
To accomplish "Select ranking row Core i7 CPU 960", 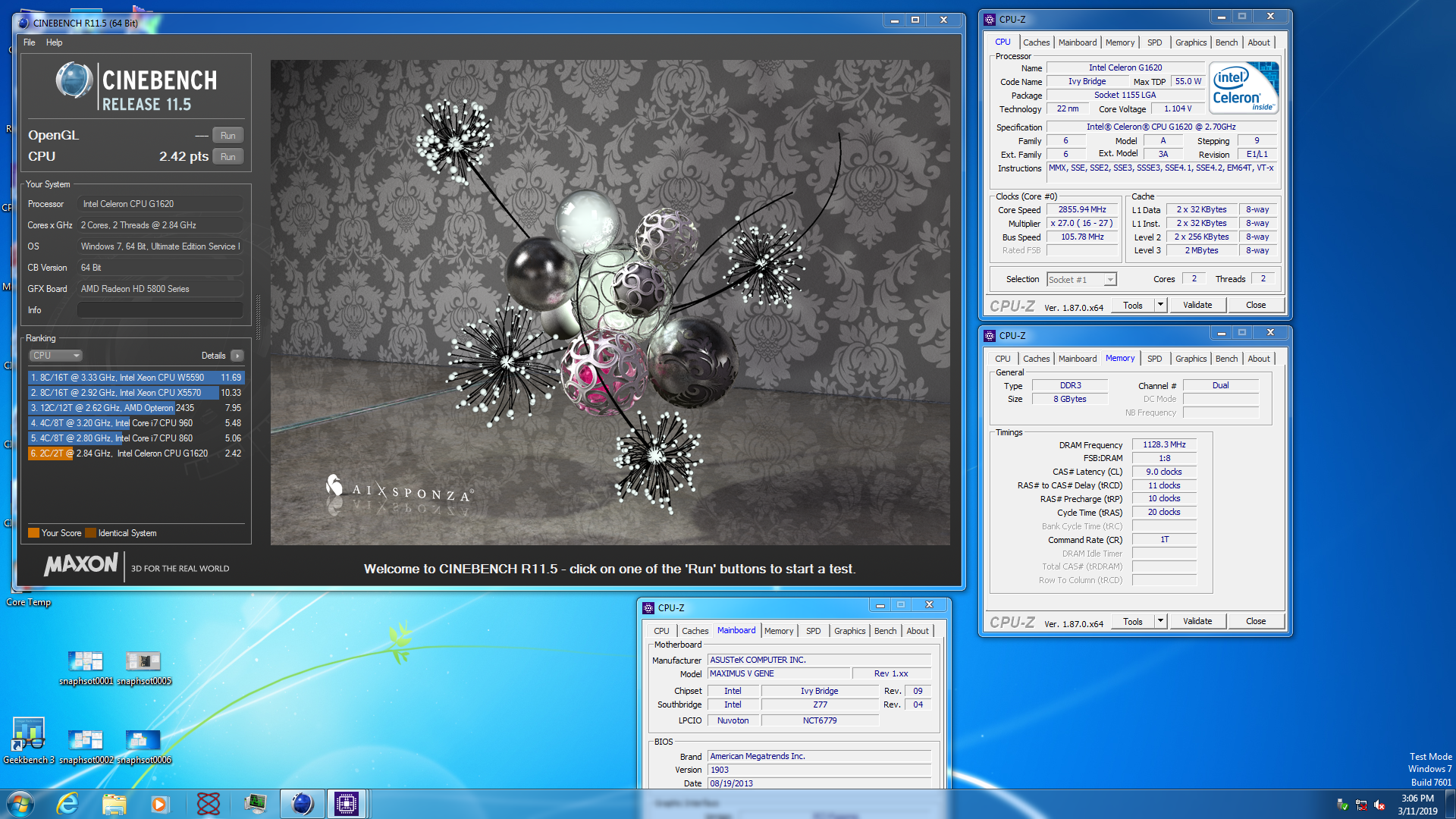I will pos(136,423).
